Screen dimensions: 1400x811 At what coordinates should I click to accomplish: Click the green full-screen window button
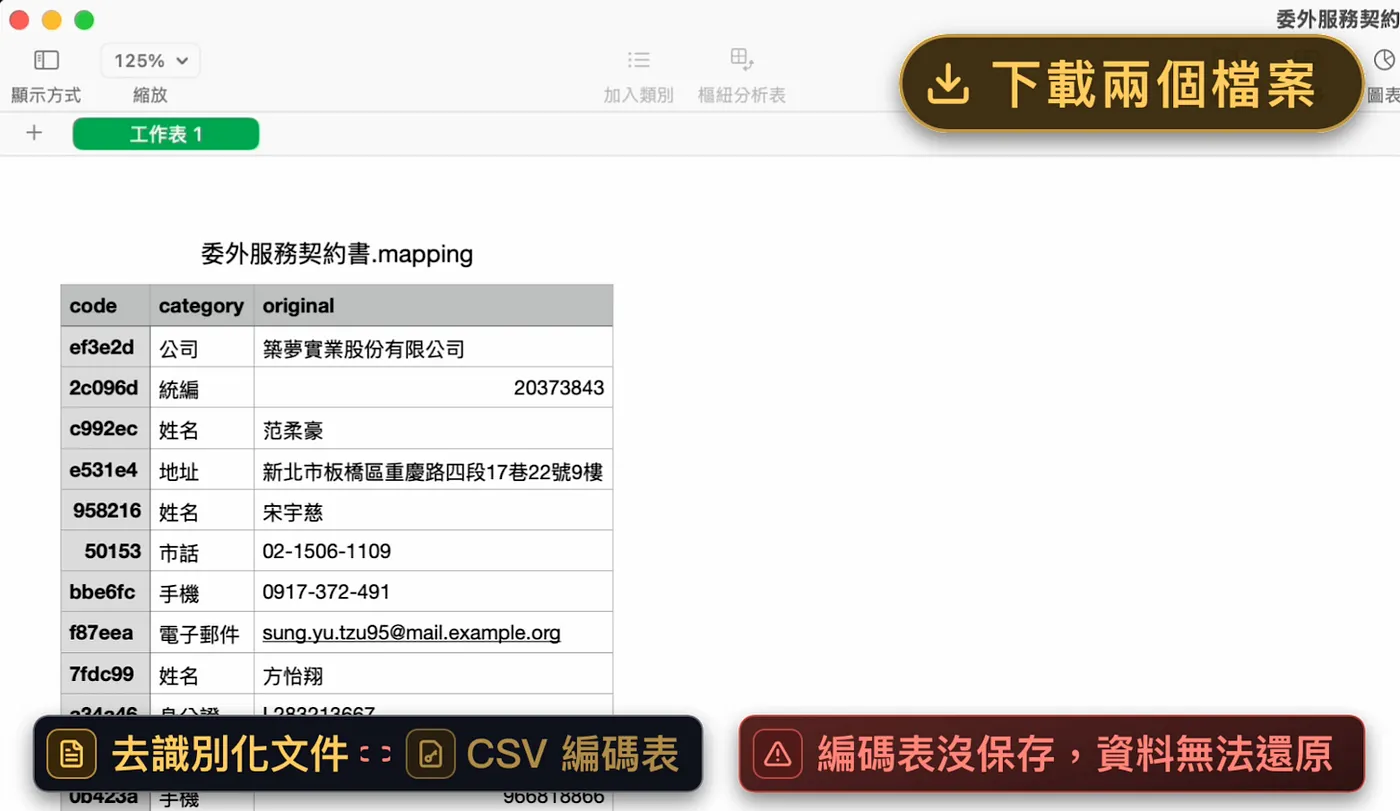point(84,20)
